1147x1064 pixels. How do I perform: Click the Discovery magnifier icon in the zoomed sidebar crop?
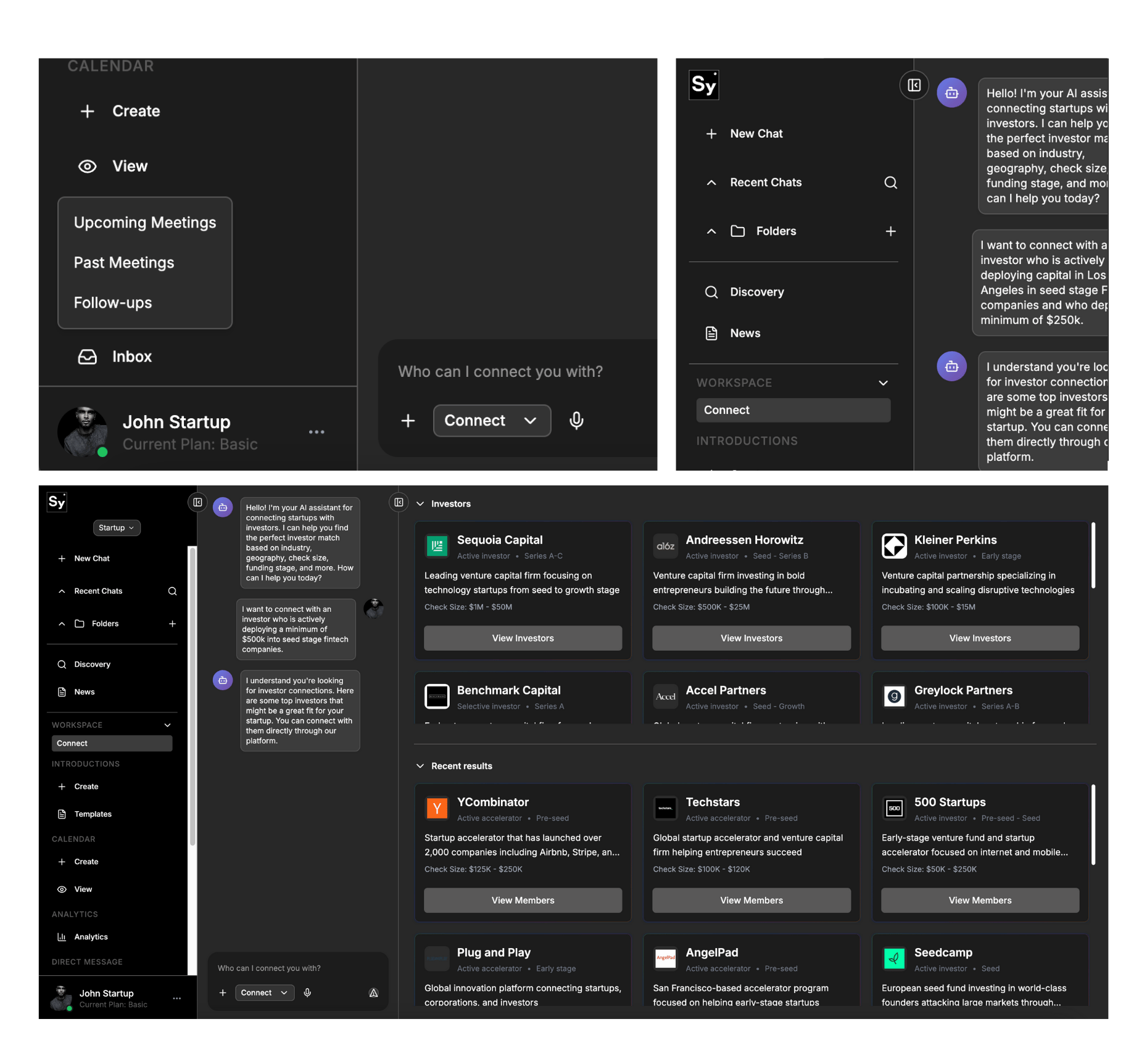pyautogui.click(x=711, y=292)
